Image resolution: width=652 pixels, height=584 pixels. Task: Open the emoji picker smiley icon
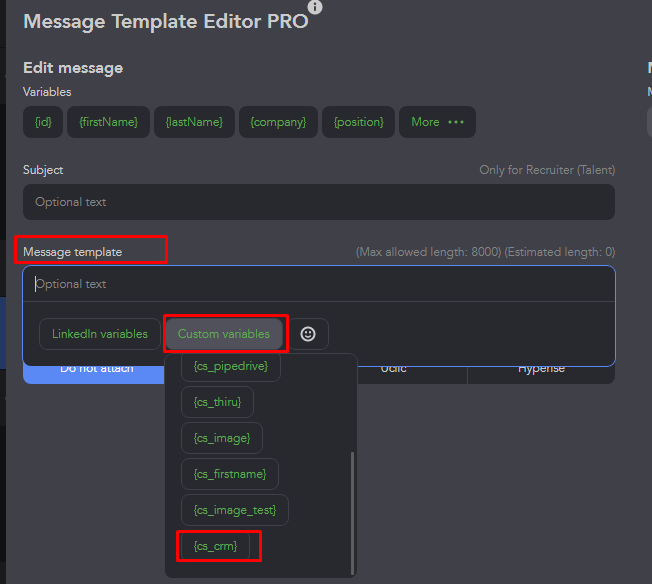pos(308,334)
